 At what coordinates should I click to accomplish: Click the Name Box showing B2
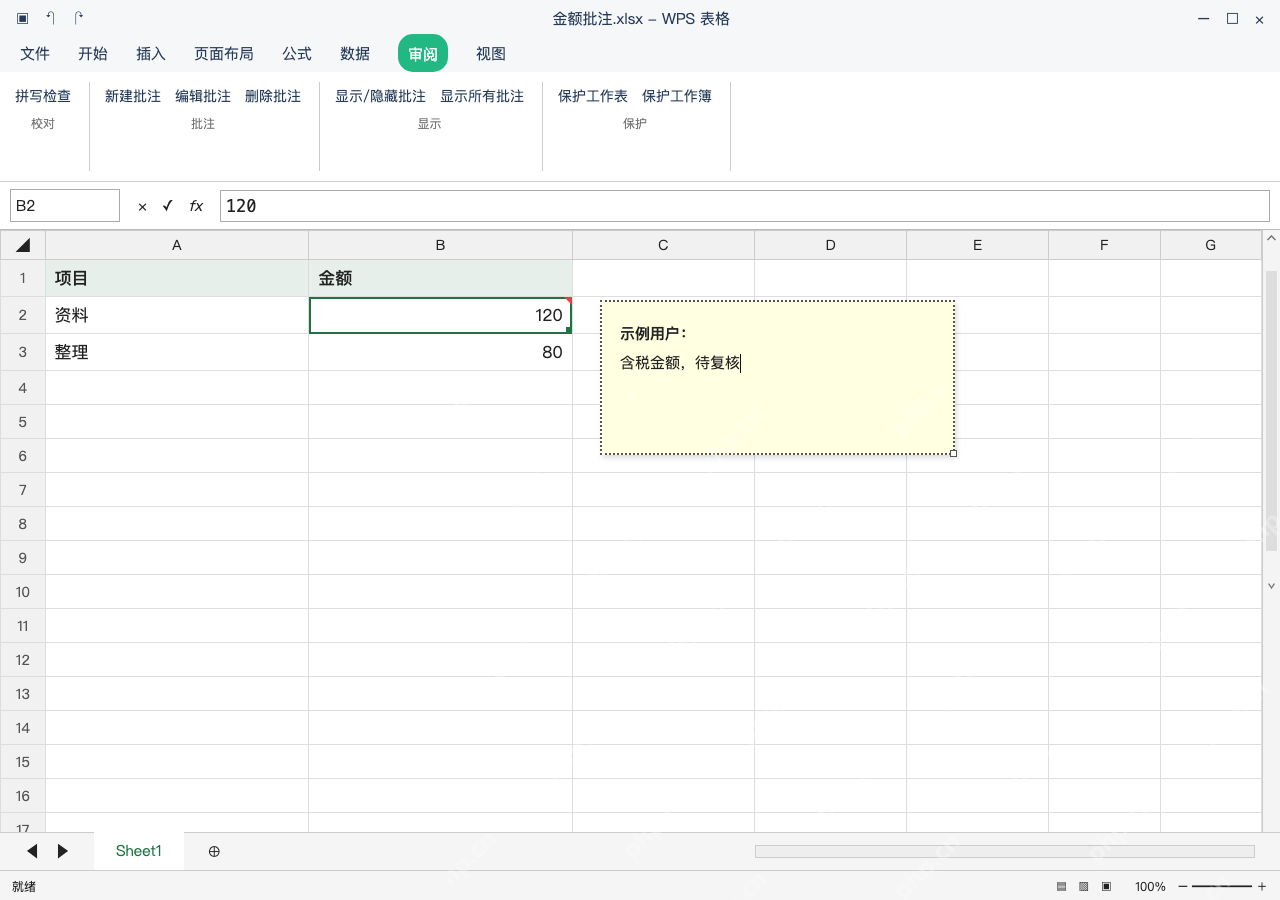pyautogui.click(x=65, y=206)
